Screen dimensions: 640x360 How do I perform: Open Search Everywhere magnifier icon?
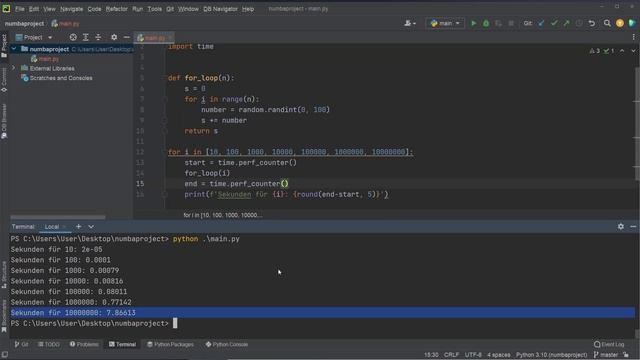tap(607, 23)
